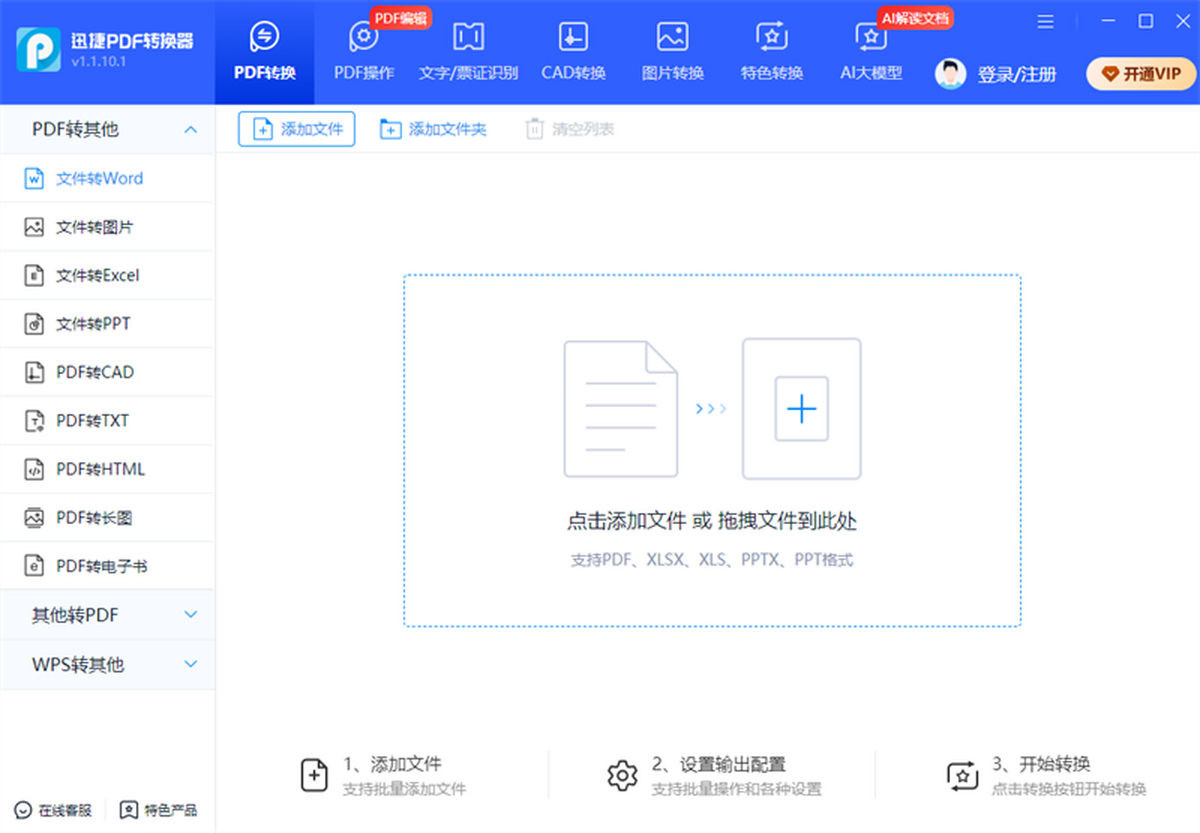Expand the WPS转其他 section
The width and height of the screenshot is (1200, 833).
click(190, 664)
